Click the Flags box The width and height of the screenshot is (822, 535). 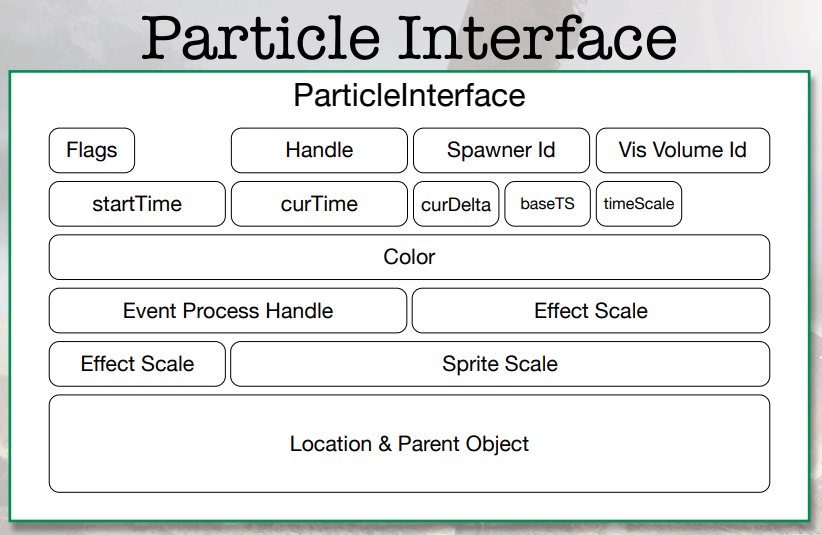coord(92,150)
